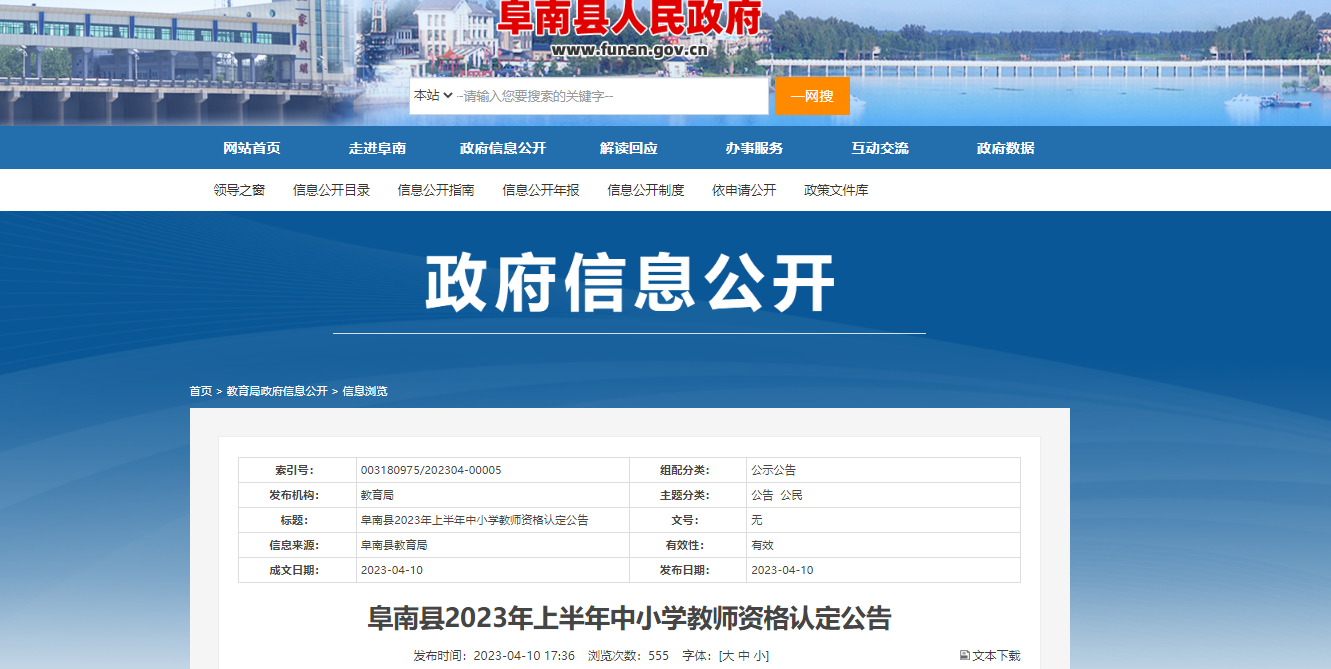
Task: Click the 阜南县人民政府 site logo
Action: click(x=629, y=19)
